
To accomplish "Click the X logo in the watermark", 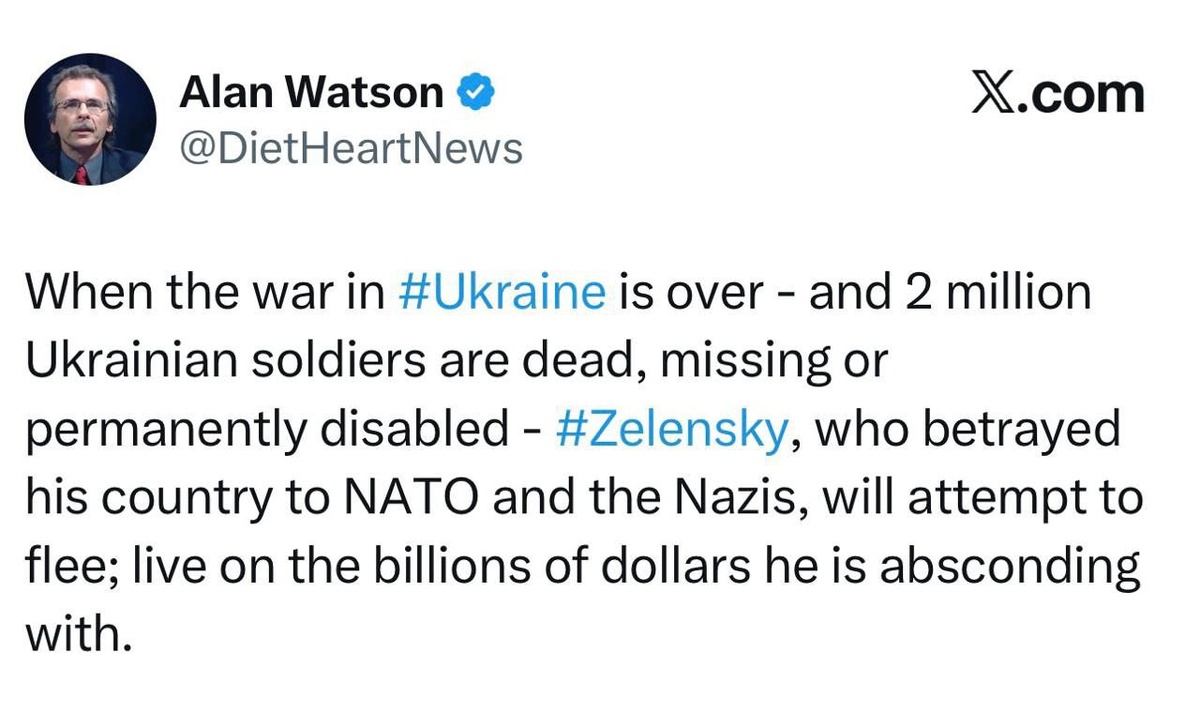I will click(996, 95).
